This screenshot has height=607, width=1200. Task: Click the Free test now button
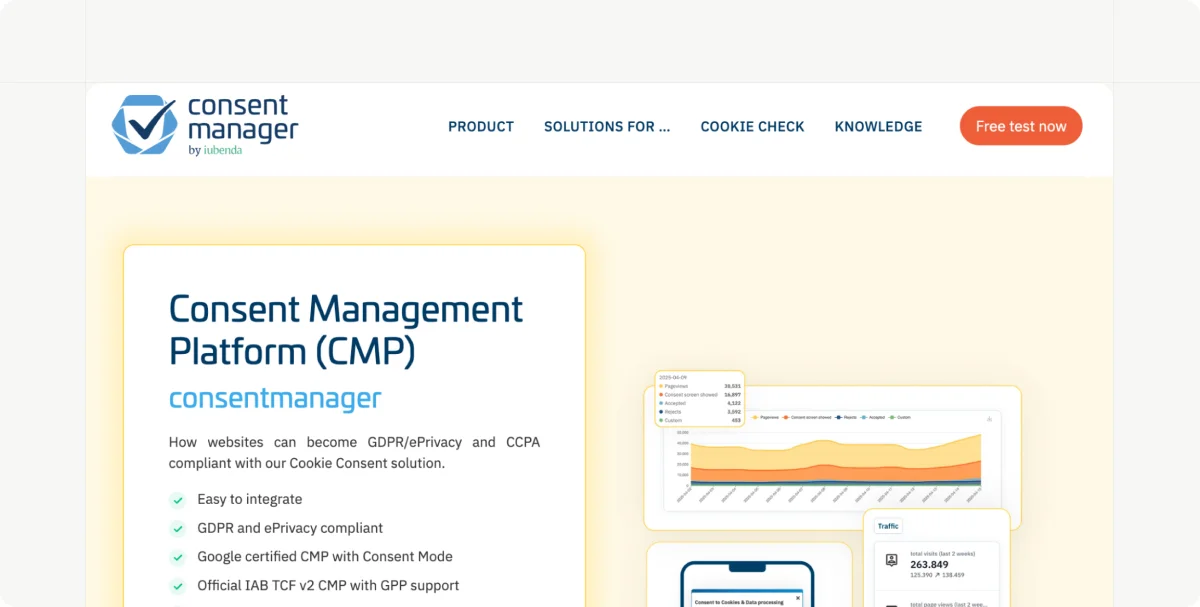click(1021, 126)
